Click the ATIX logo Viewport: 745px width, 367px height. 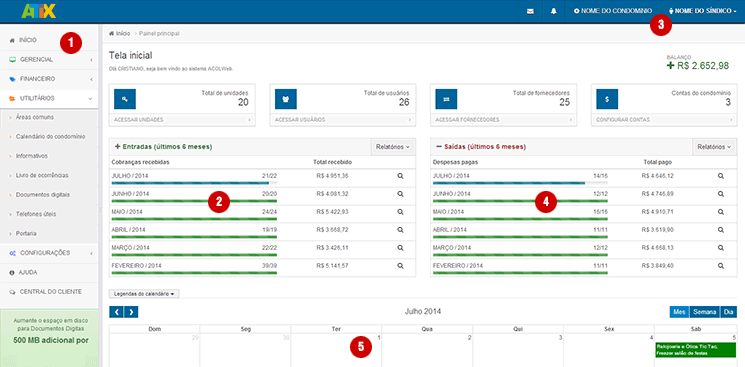click(x=38, y=10)
